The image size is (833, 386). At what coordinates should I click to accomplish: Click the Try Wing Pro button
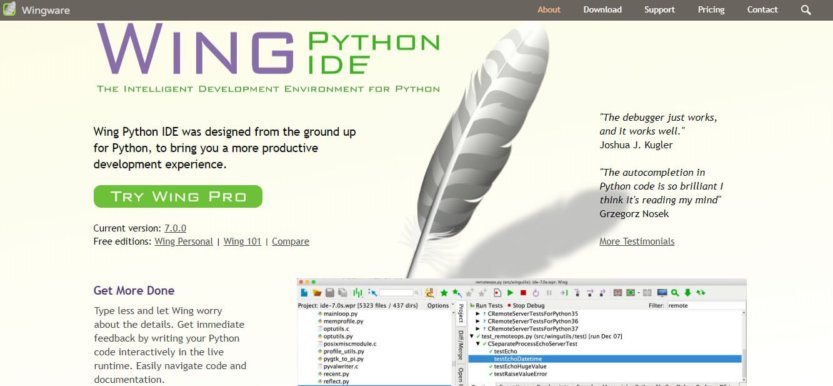[x=178, y=196]
